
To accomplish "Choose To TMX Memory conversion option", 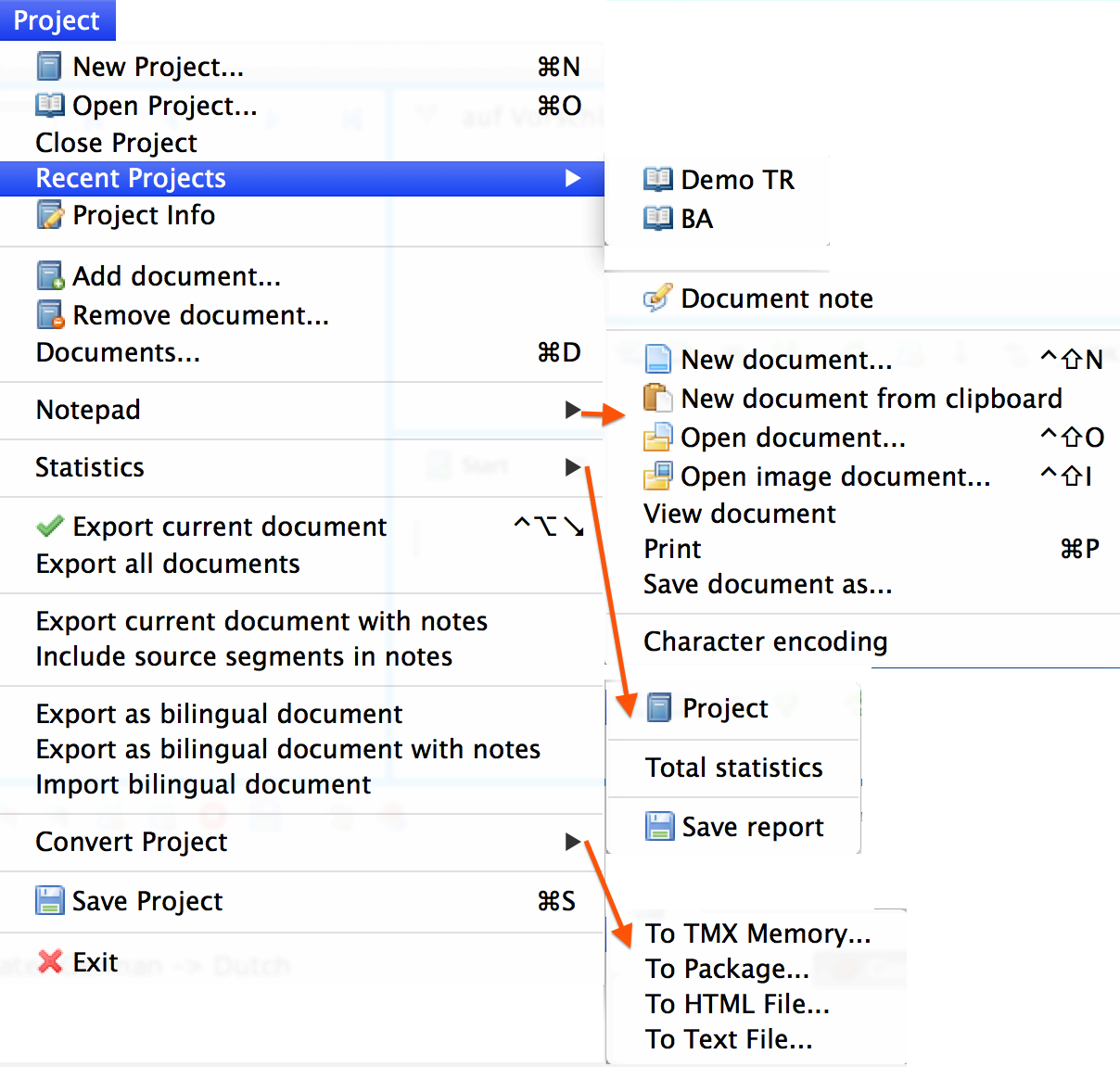I will click(x=757, y=934).
